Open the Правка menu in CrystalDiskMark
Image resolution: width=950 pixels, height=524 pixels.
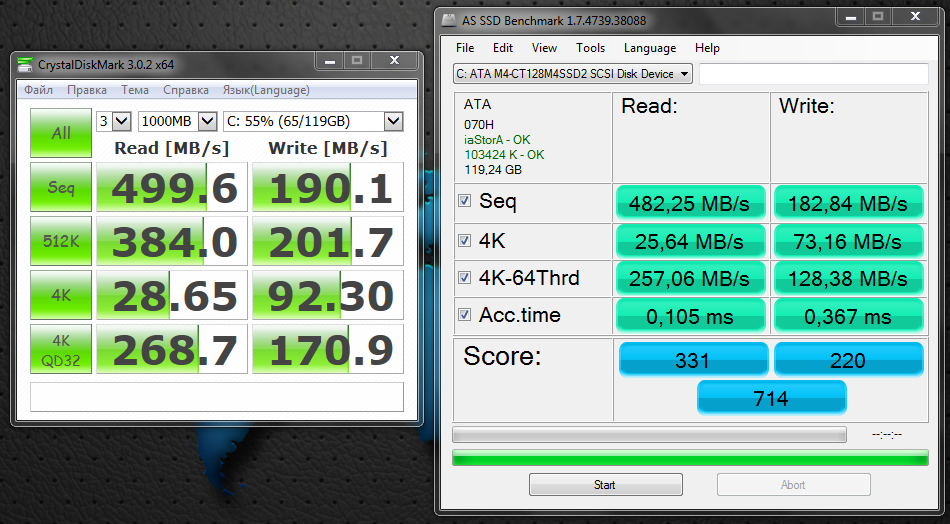(x=87, y=90)
